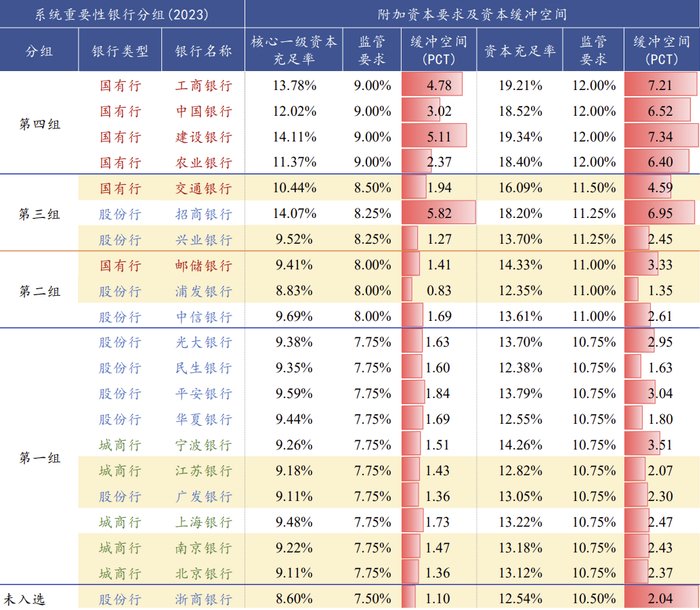Select the 平安银行 name cell
The height and width of the screenshot is (610, 700).
point(204,393)
